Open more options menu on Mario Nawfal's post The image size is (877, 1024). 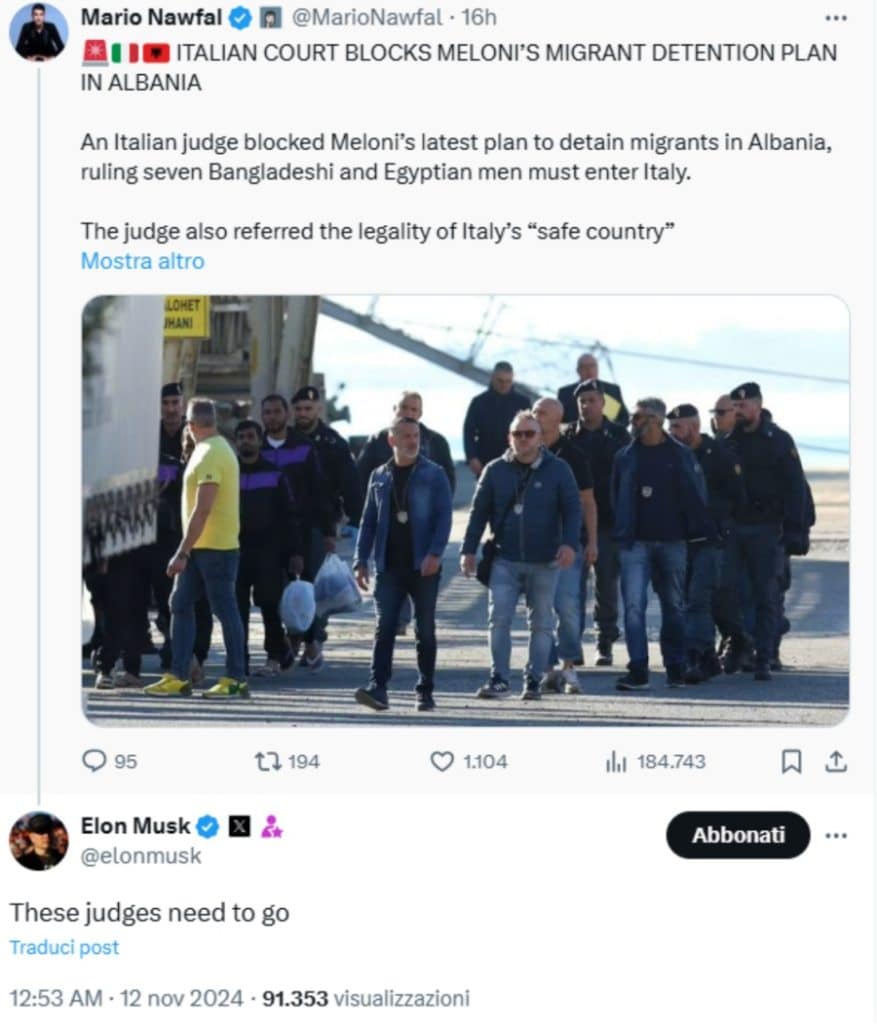tap(836, 18)
